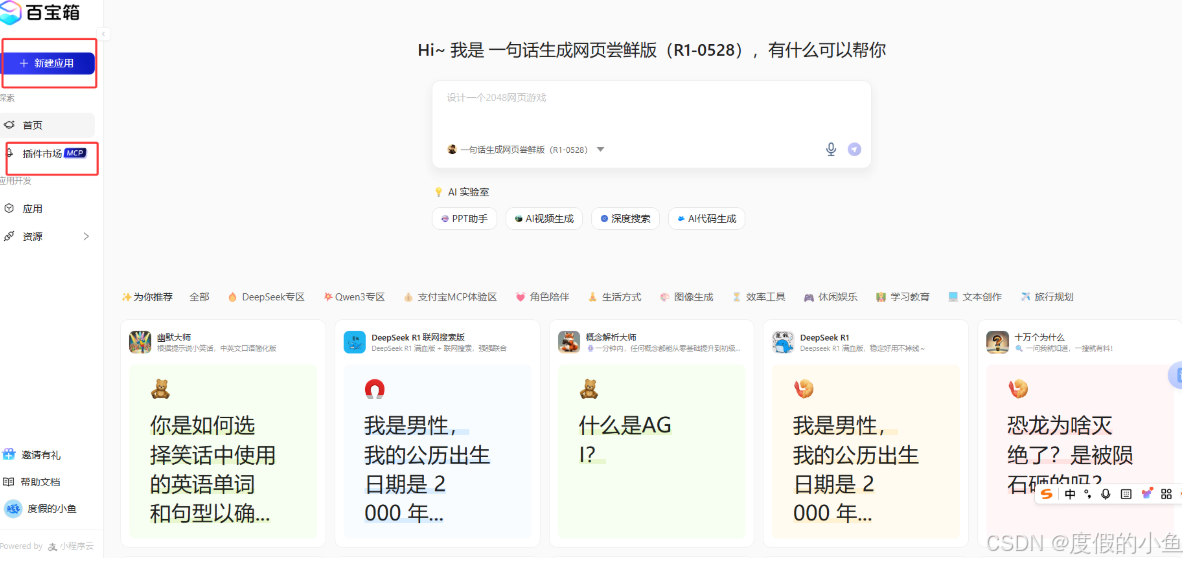Screen dimensions: 1187x563
Task: Select the 休闲娱乐 tab
Action: tap(830, 297)
